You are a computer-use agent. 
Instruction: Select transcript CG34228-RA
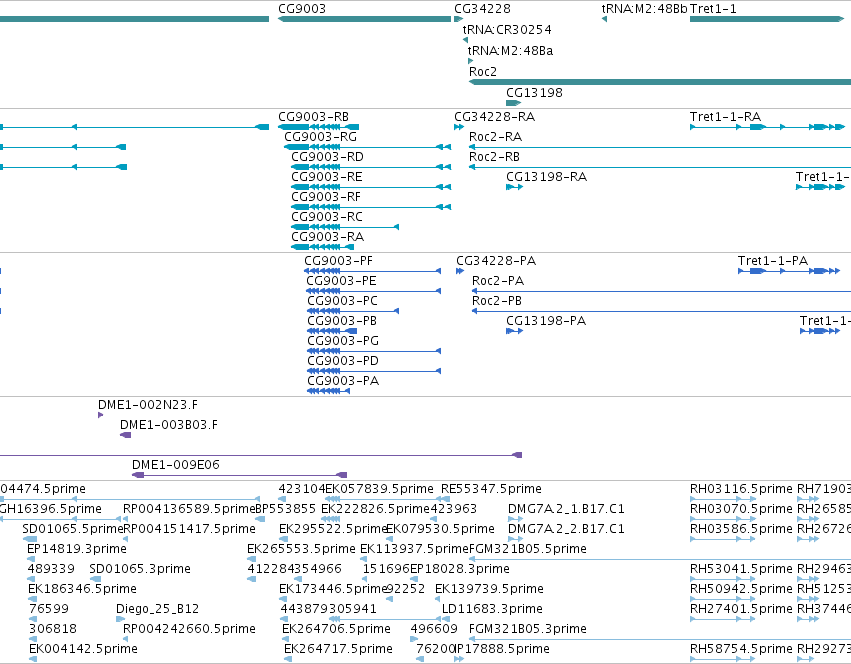tap(459, 127)
